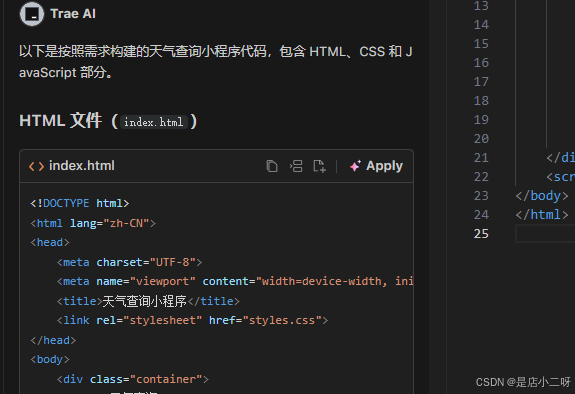The width and height of the screenshot is (575, 394).
Task: Click the intro paragraph about 天气查询小程序代码
Action: [216, 62]
